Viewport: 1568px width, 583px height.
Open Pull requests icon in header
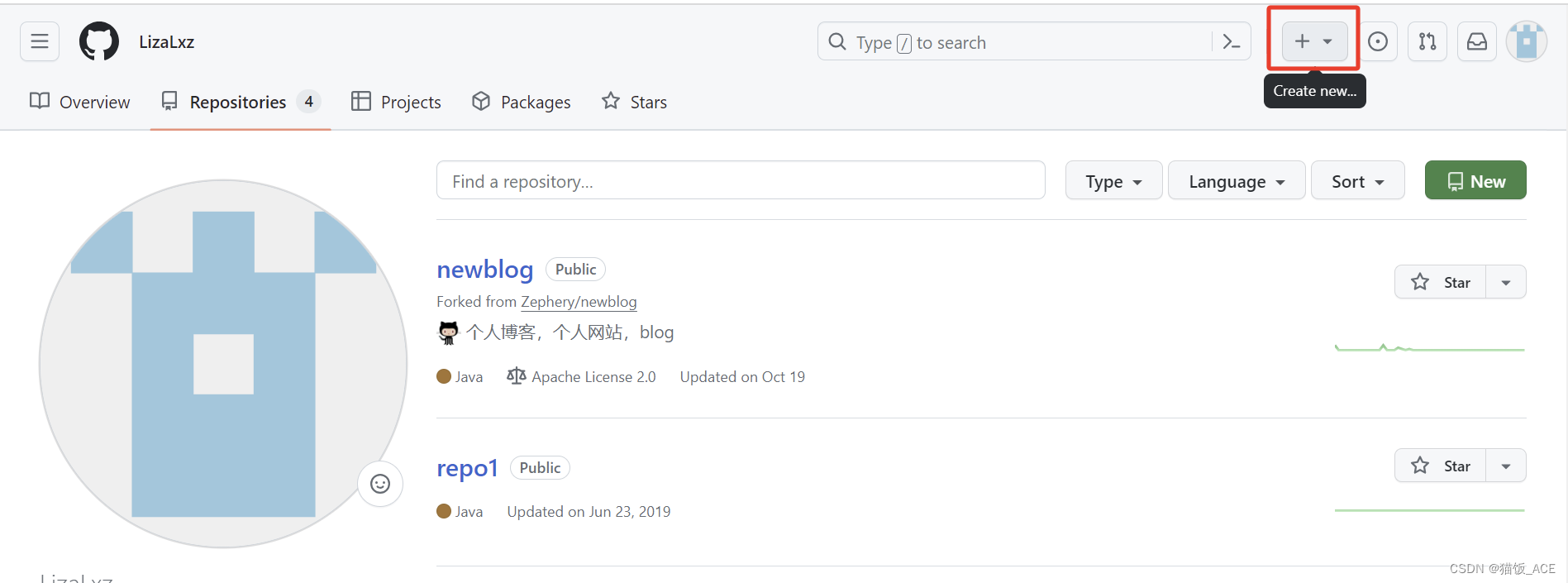(x=1427, y=41)
